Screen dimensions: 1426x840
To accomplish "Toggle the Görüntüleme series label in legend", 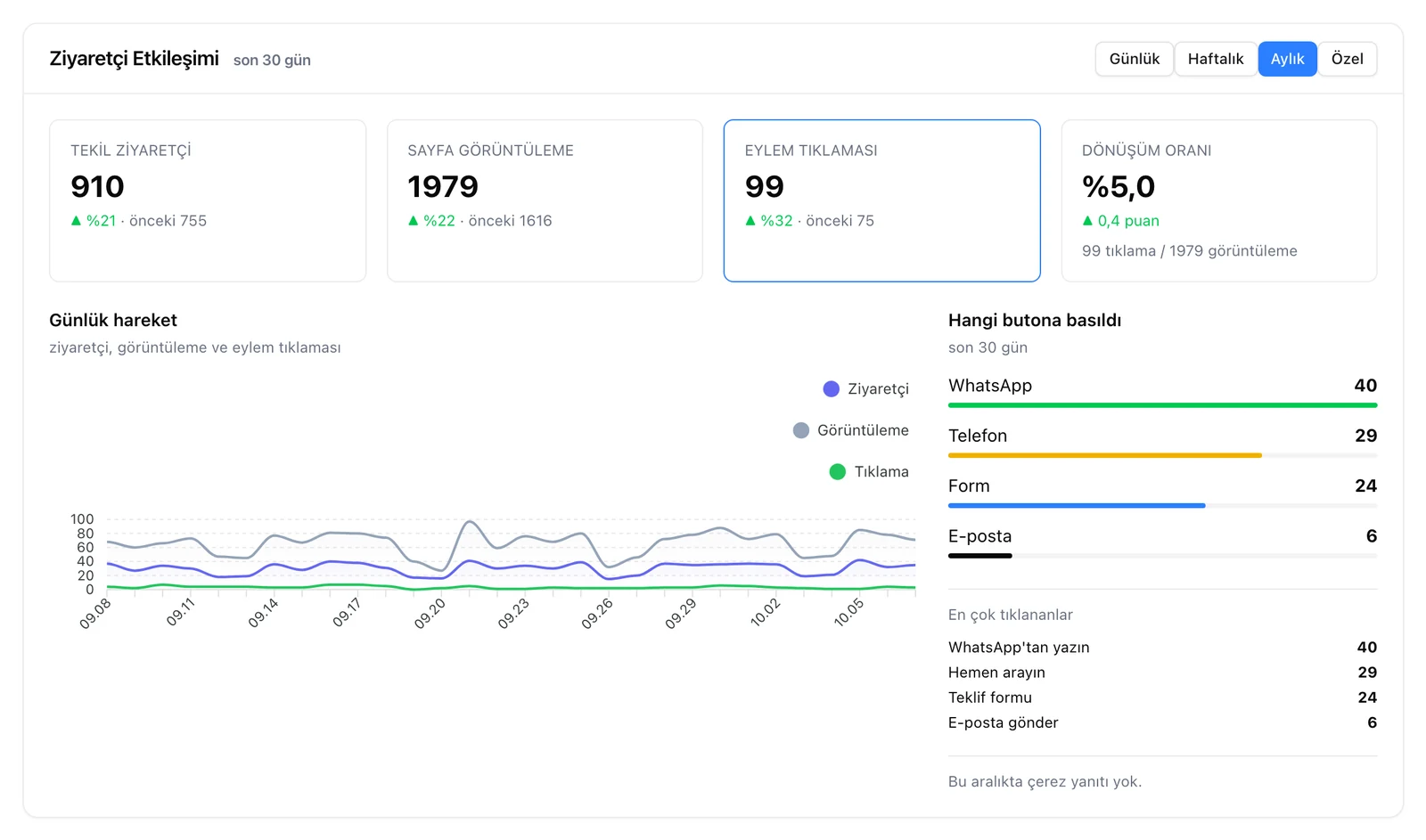I will 863,430.
